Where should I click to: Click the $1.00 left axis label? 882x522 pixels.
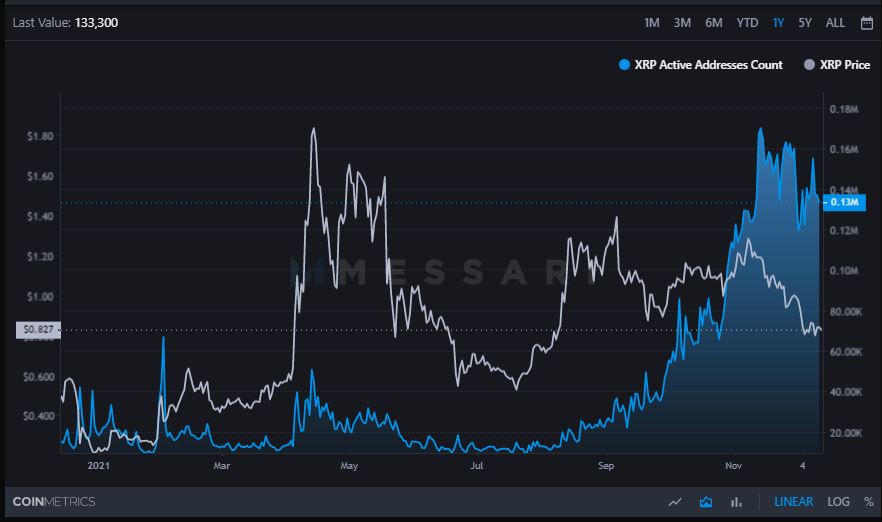pyautogui.click(x=40, y=296)
